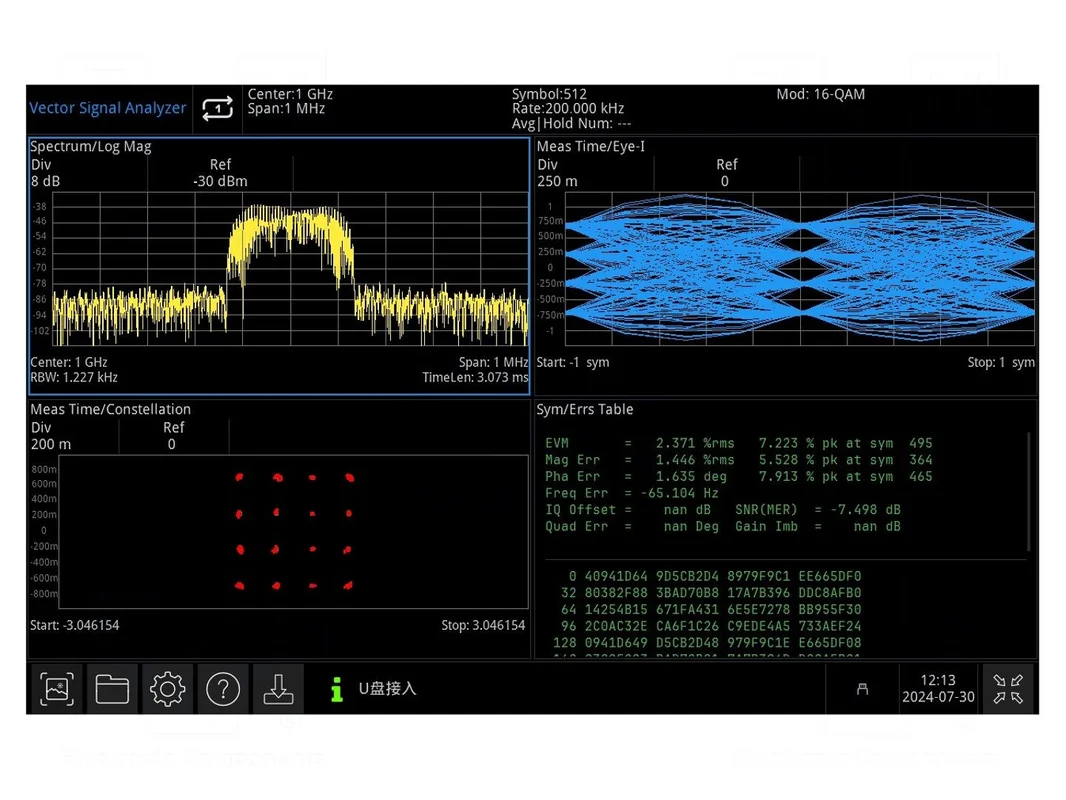Select the Symbol:512 setting
This screenshot has width=1066, height=800.
[x=549, y=94]
